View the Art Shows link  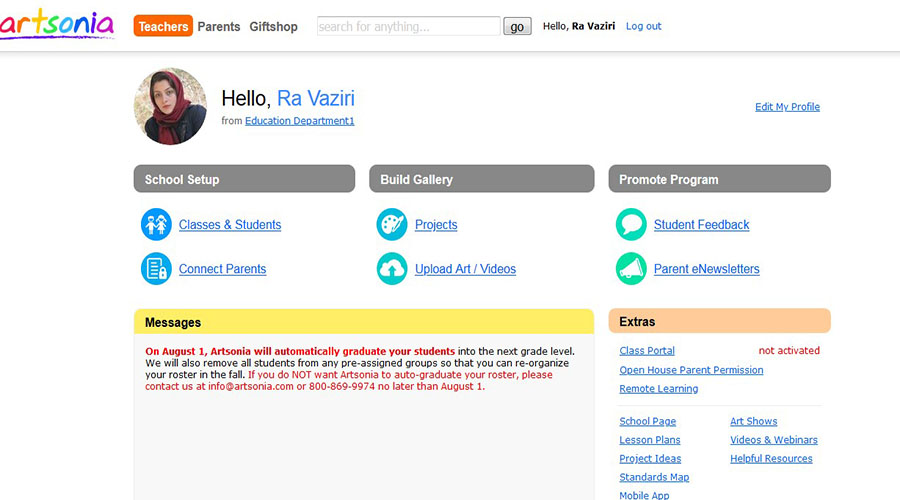753,422
